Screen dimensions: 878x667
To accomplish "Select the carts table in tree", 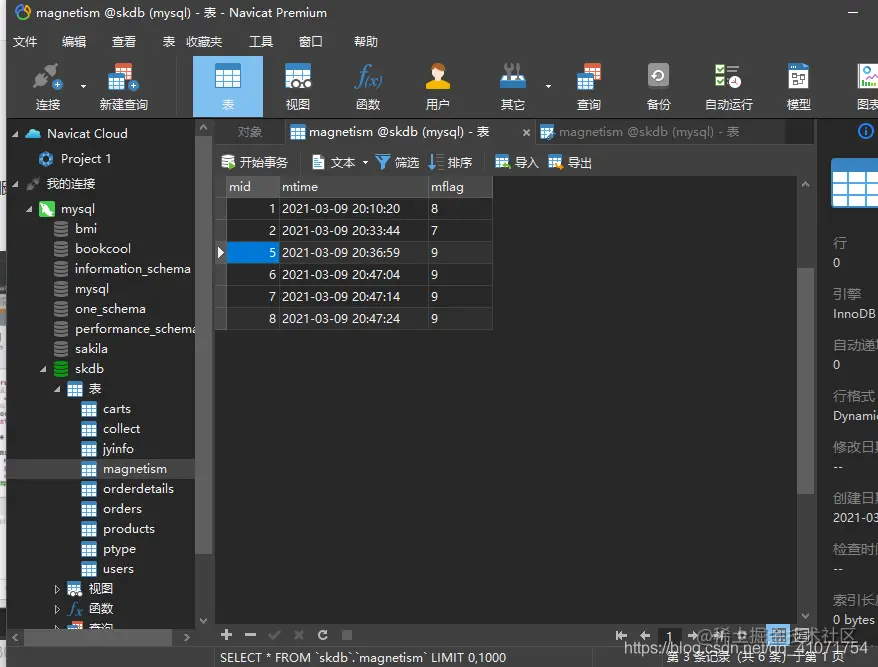I will tap(116, 409).
